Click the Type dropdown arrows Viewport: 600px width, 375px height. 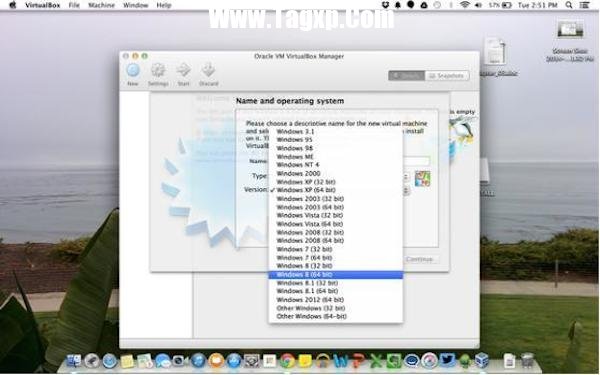point(406,177)
